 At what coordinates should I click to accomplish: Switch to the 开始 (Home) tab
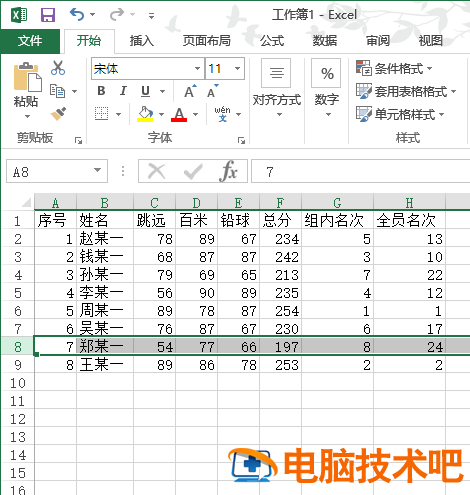point(89,41)
